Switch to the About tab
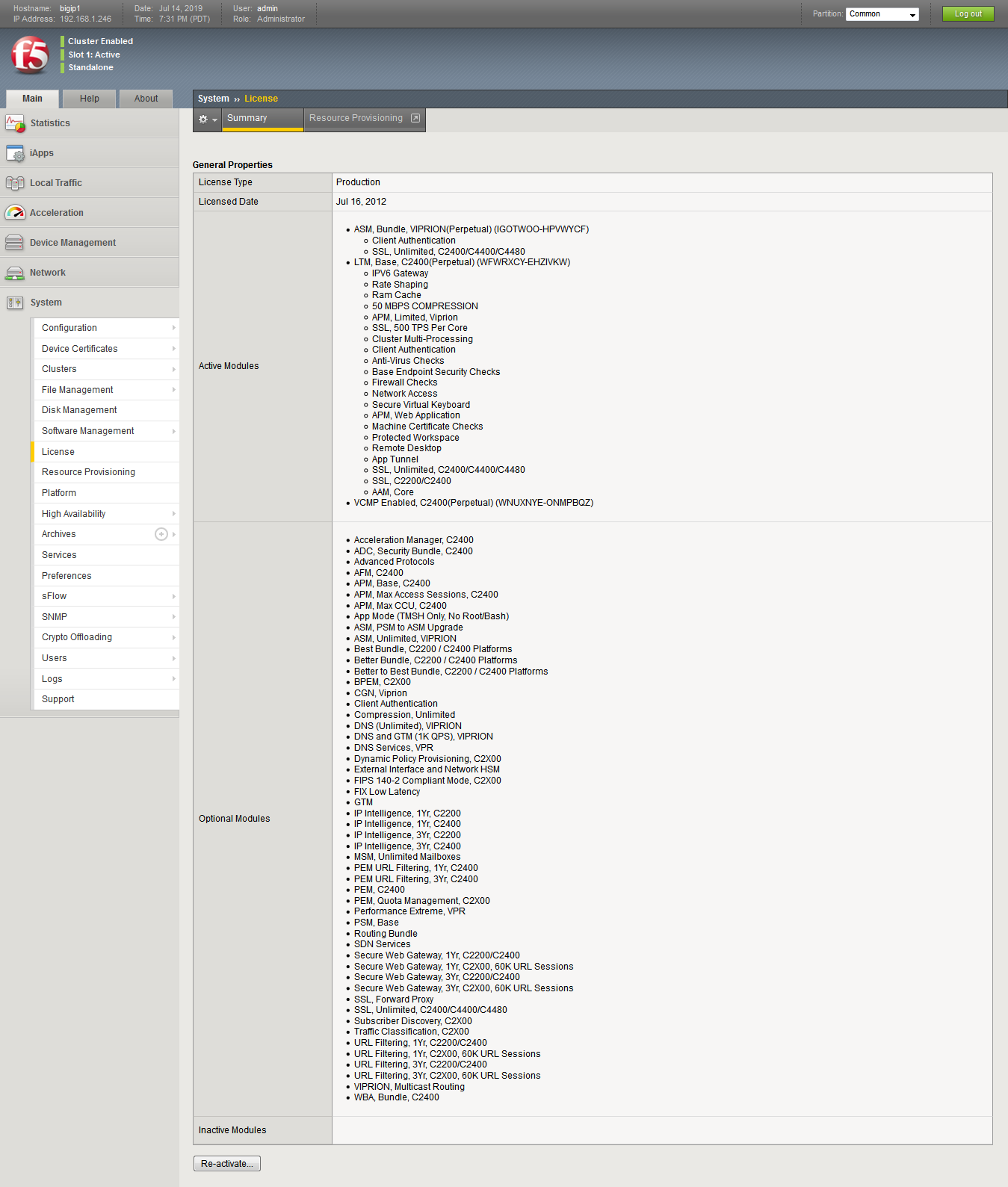The image size is (1008, 1187). 146,99
